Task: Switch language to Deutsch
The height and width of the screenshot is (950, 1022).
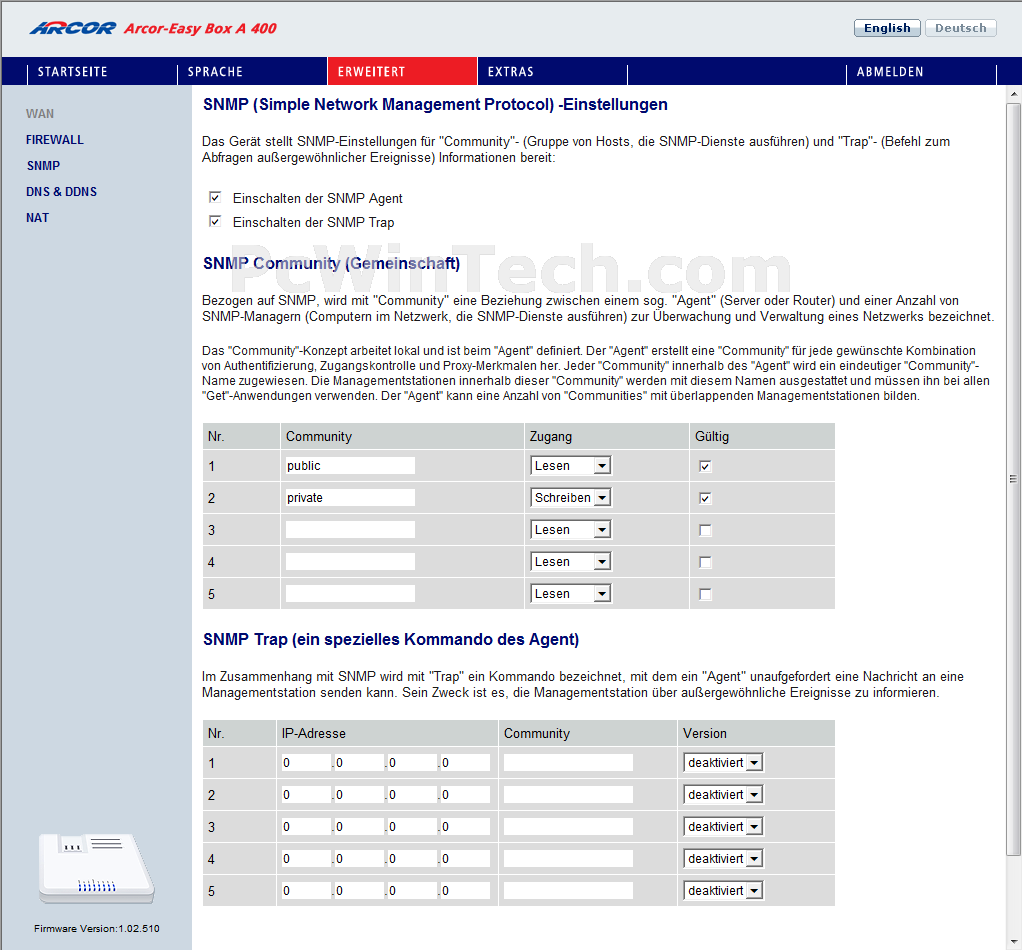Action: click(961, 28)
